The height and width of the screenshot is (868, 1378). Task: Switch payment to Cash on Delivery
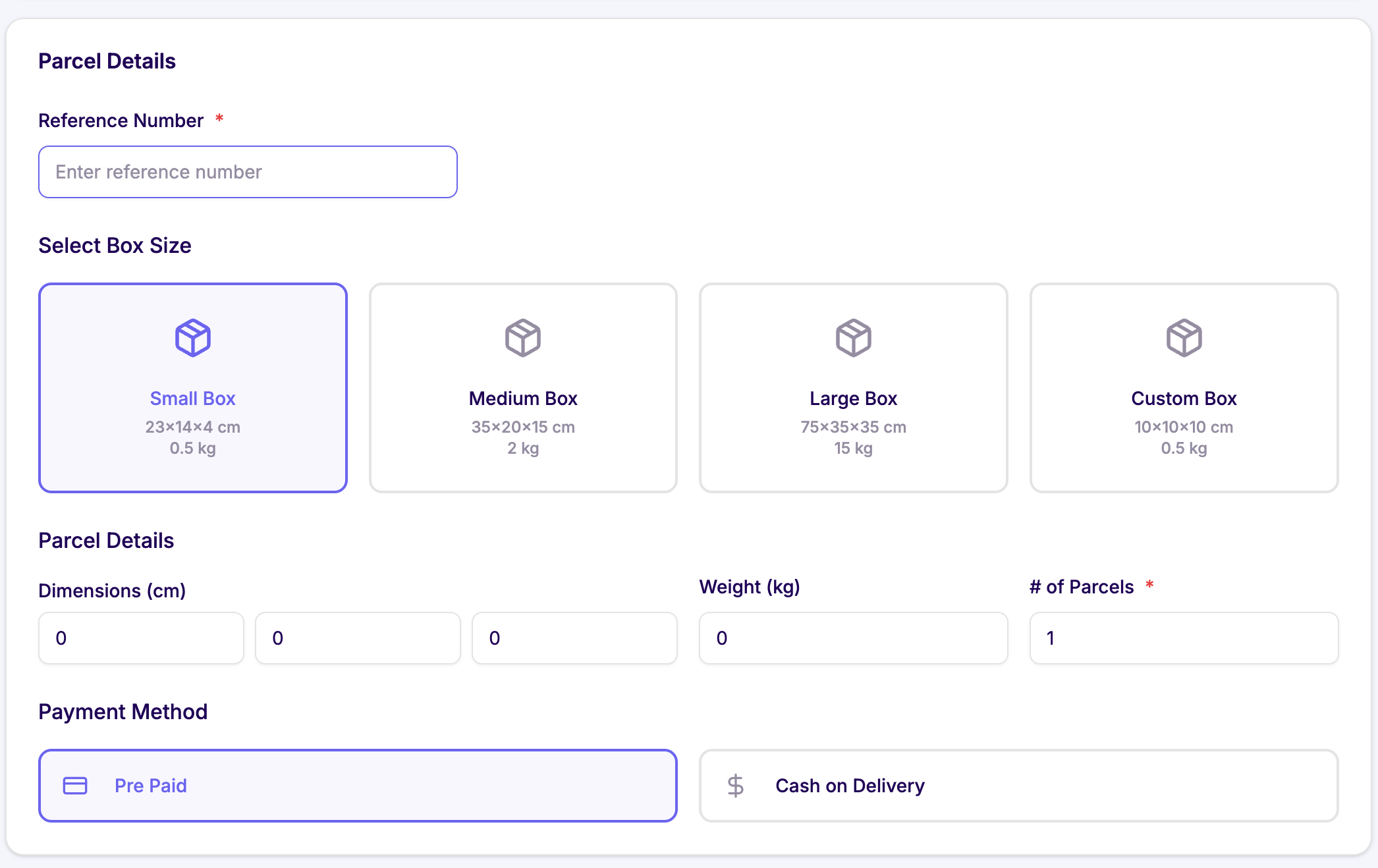tap(1018, 786)
